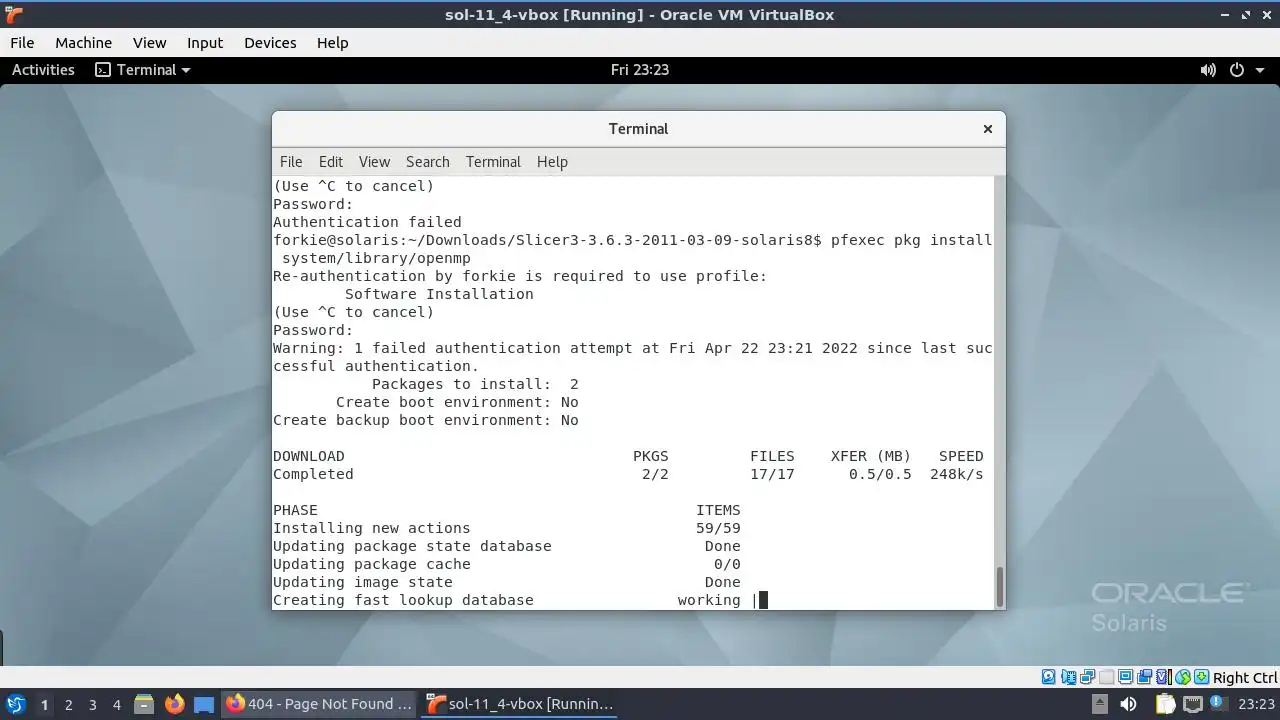Launch Firefox from the host taskbar
This screenshot has height=720, width=1280.
pos(174,704)
